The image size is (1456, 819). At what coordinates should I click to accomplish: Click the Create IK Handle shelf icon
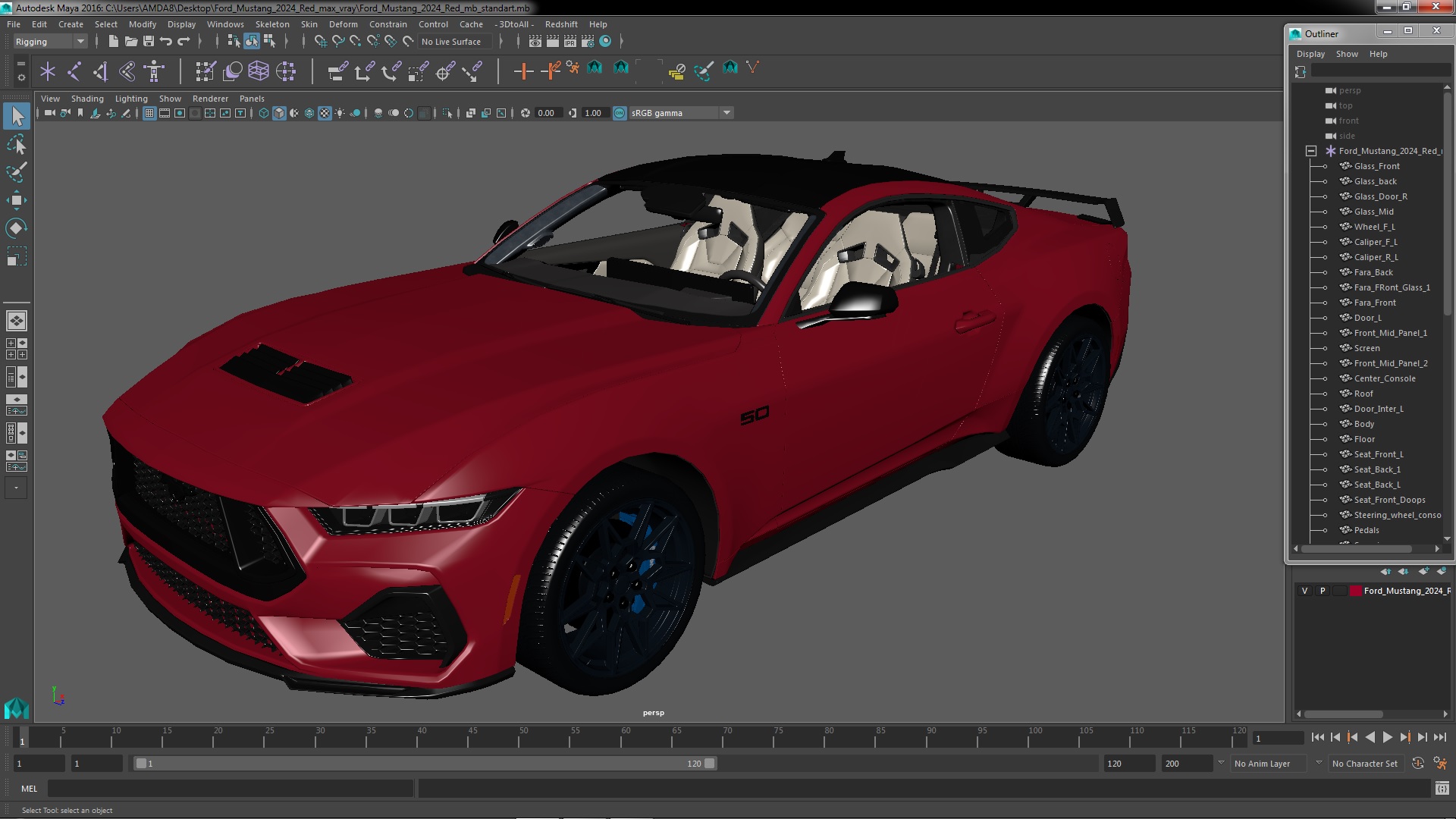pos(100,71)
